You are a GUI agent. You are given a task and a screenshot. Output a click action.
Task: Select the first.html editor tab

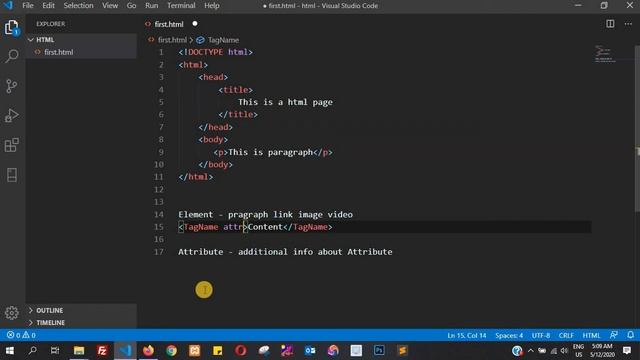[x=169, y=24]
